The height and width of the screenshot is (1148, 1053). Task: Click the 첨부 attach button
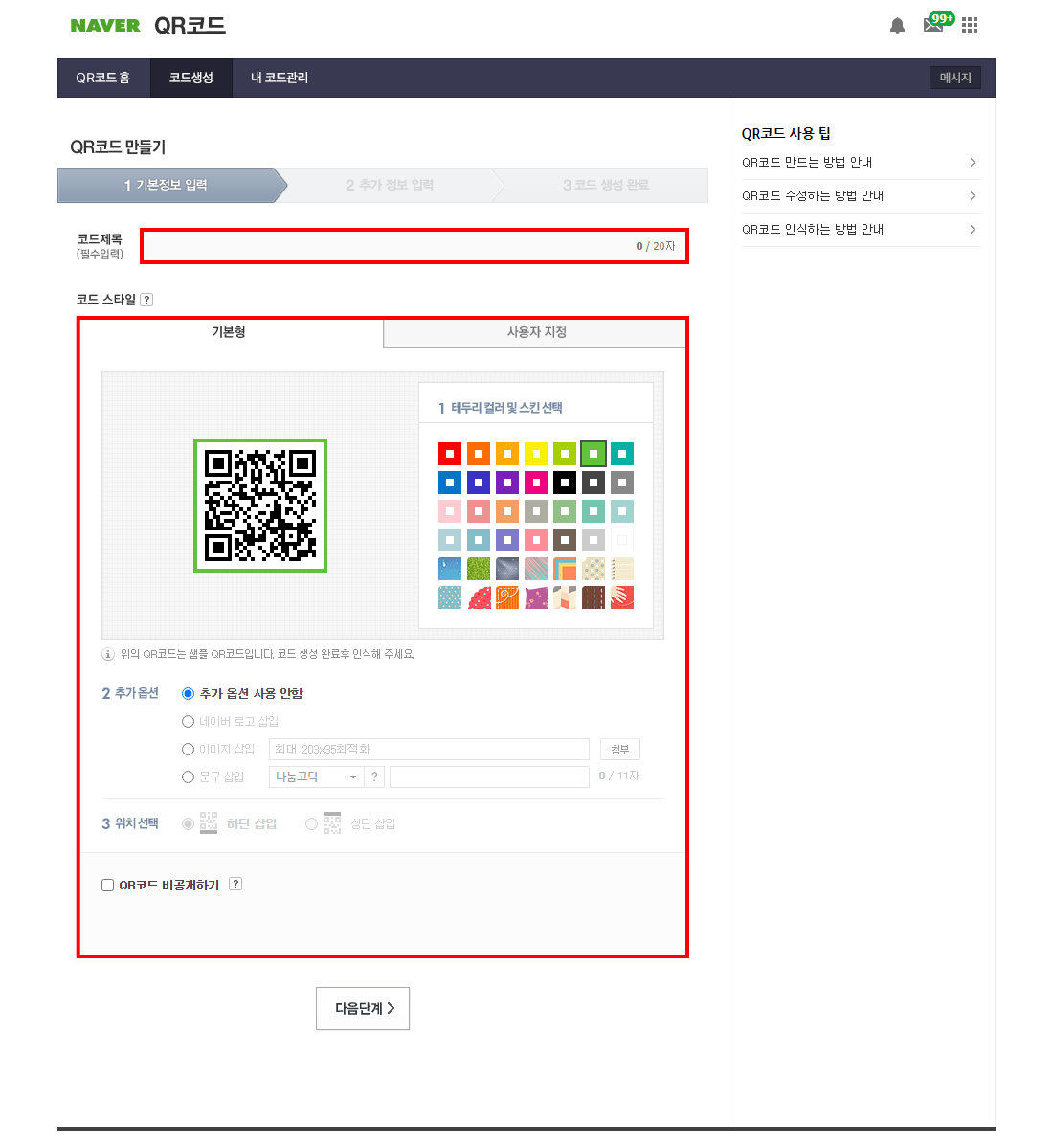pyautogui.click(x=619, y=749)
